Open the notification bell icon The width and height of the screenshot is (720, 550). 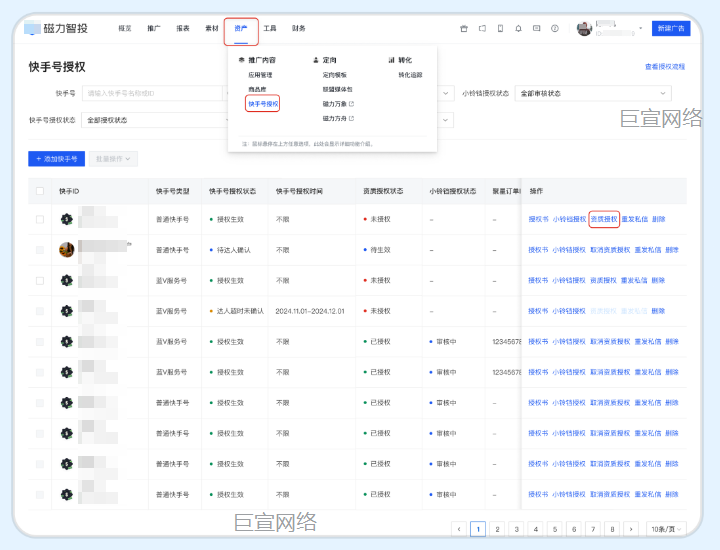518,28
